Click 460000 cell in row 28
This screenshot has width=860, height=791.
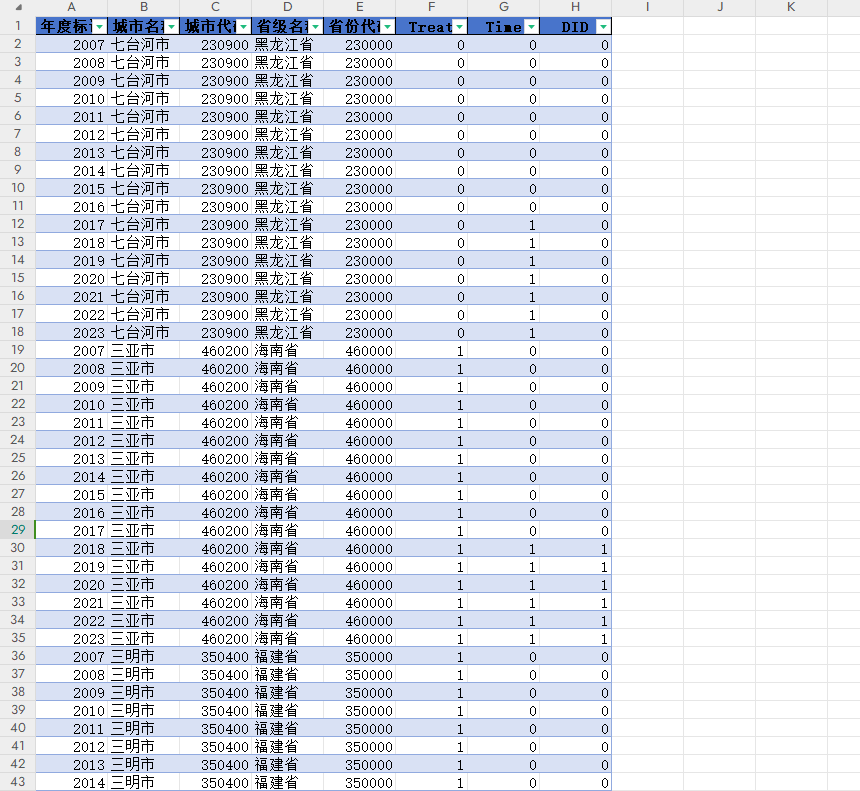359,513
